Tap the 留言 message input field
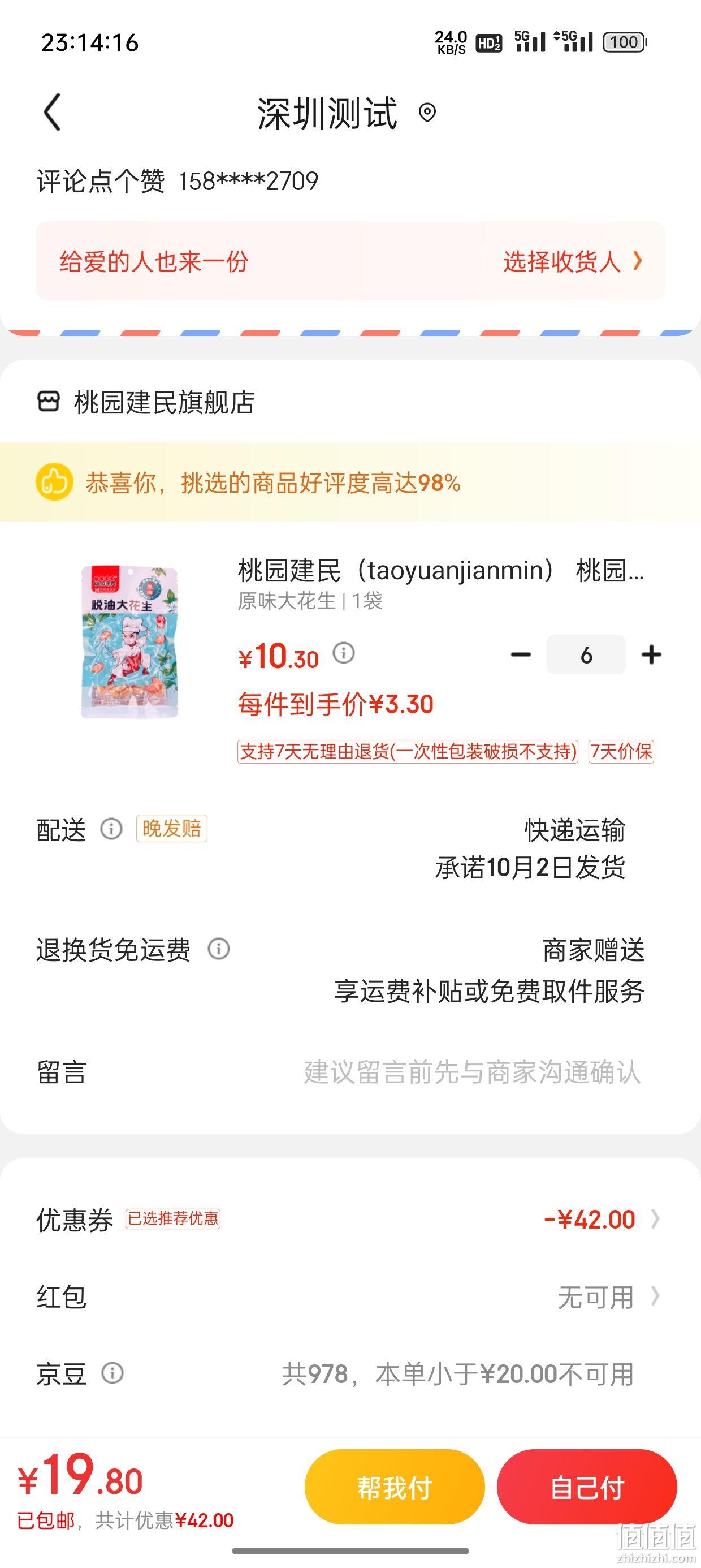The width and height of the screenshot is (701, 1568). [472, 1072]
